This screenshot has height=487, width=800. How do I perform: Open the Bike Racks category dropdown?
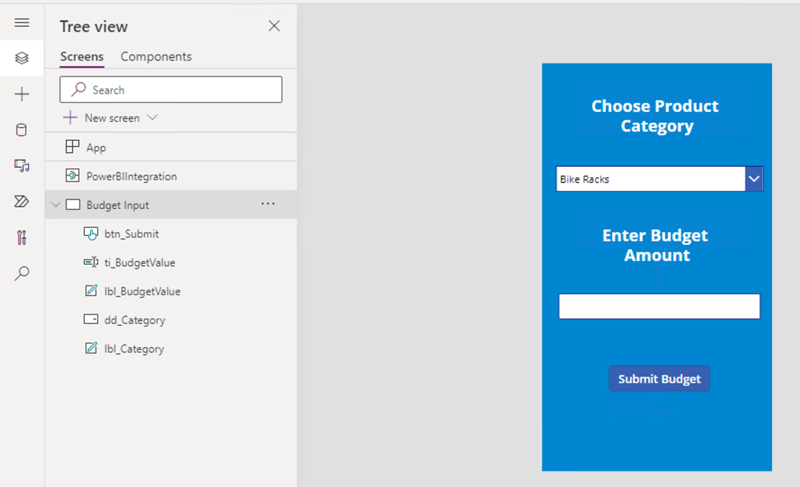pos(754,179)
